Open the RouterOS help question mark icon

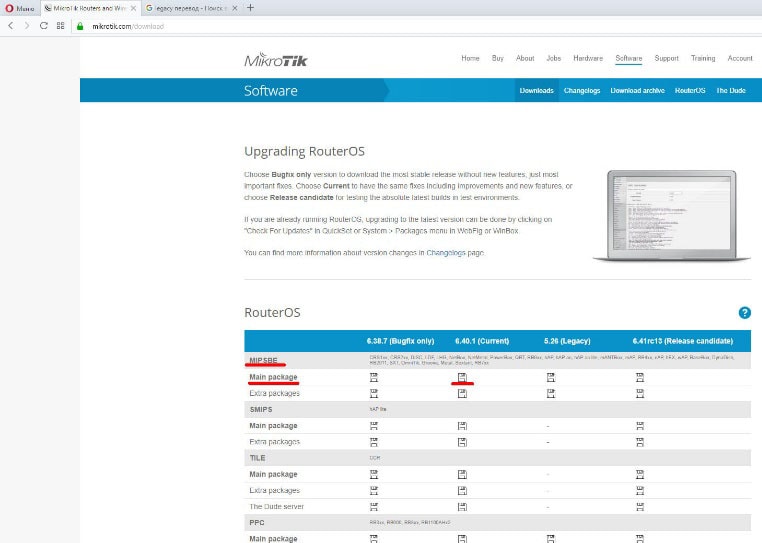pyautogui.click(x=745, y=313)
